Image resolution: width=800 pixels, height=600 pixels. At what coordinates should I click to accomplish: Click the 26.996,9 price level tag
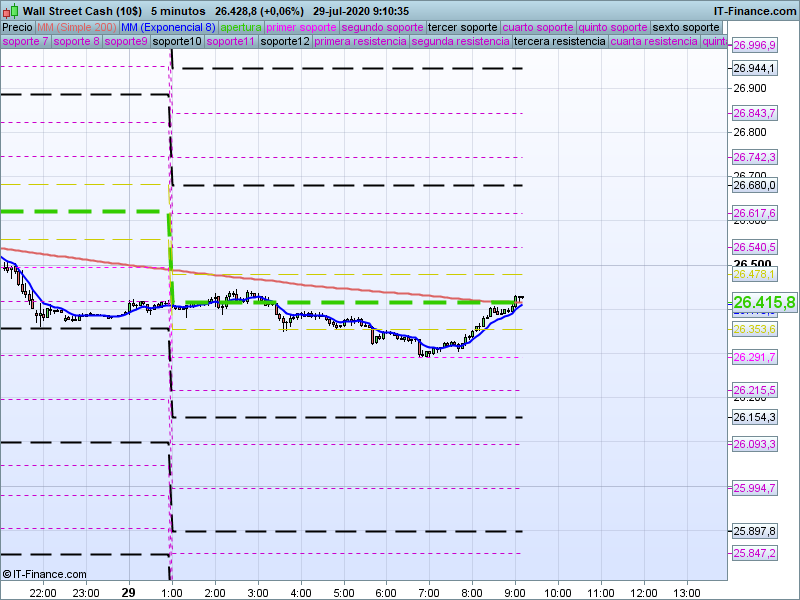[754, 46]
